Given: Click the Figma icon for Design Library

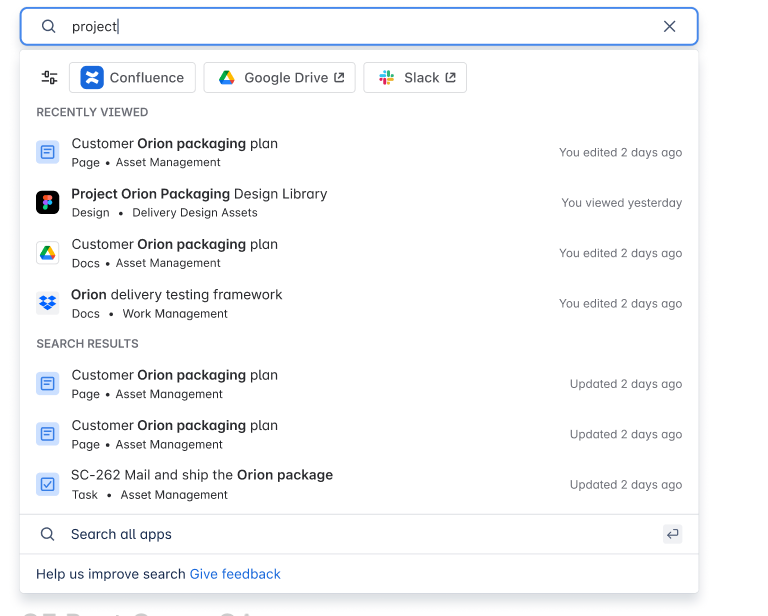Looking at the screenshot, I should click(48, 203).
